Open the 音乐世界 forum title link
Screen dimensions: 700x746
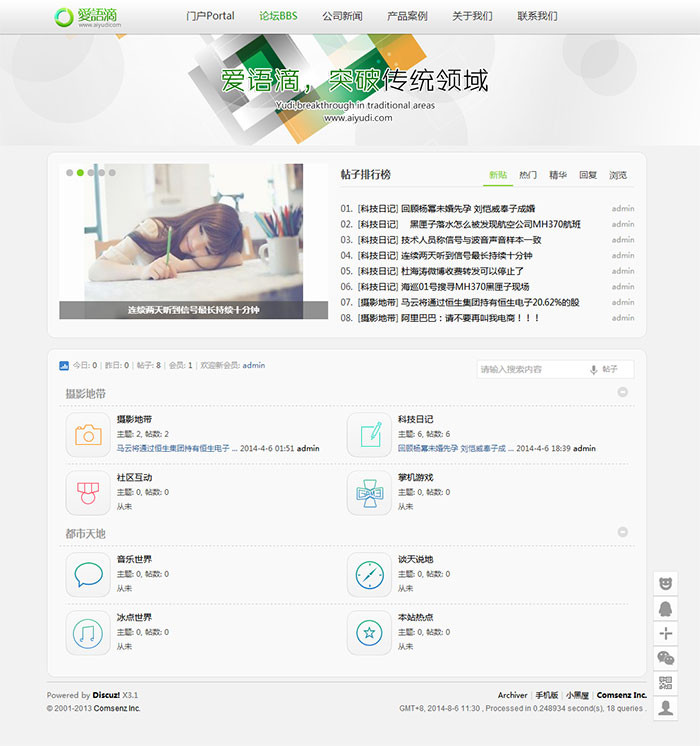point(134,559)
